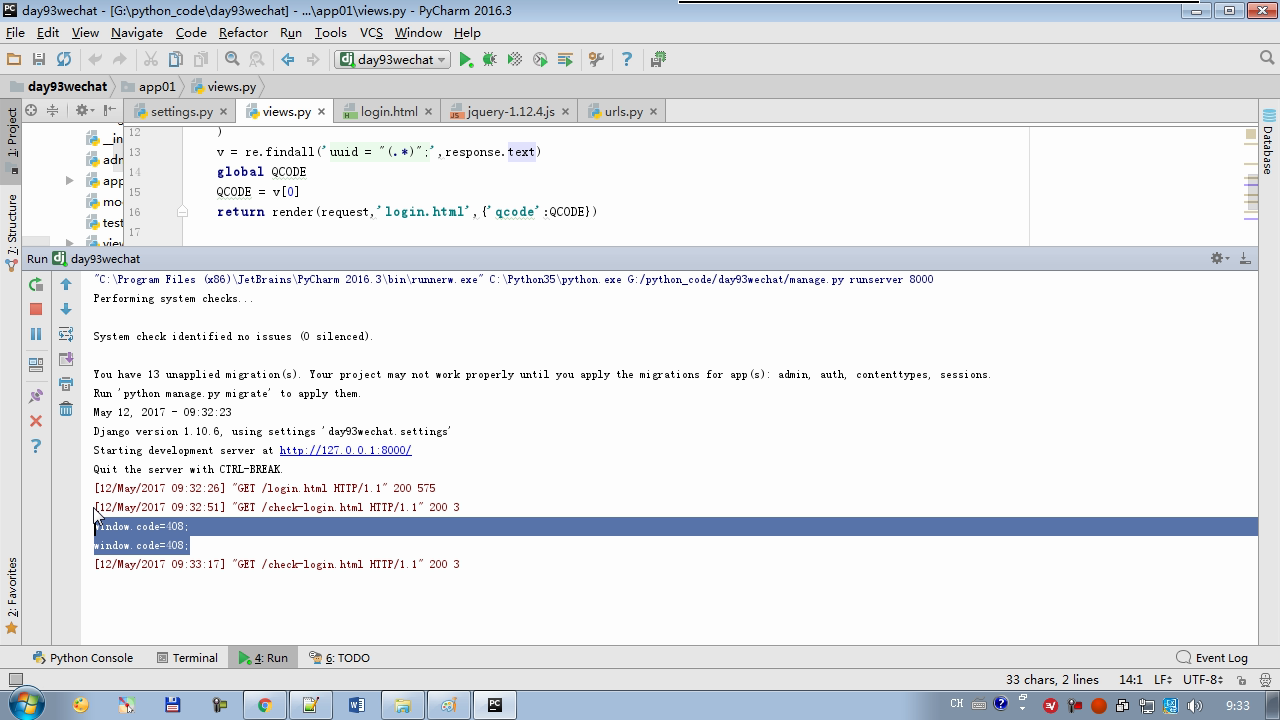Image resolution: width=1280 pixels, height=720 pixels.
Task: Open File Explorer from the taskbar
Action: (402, 705)
